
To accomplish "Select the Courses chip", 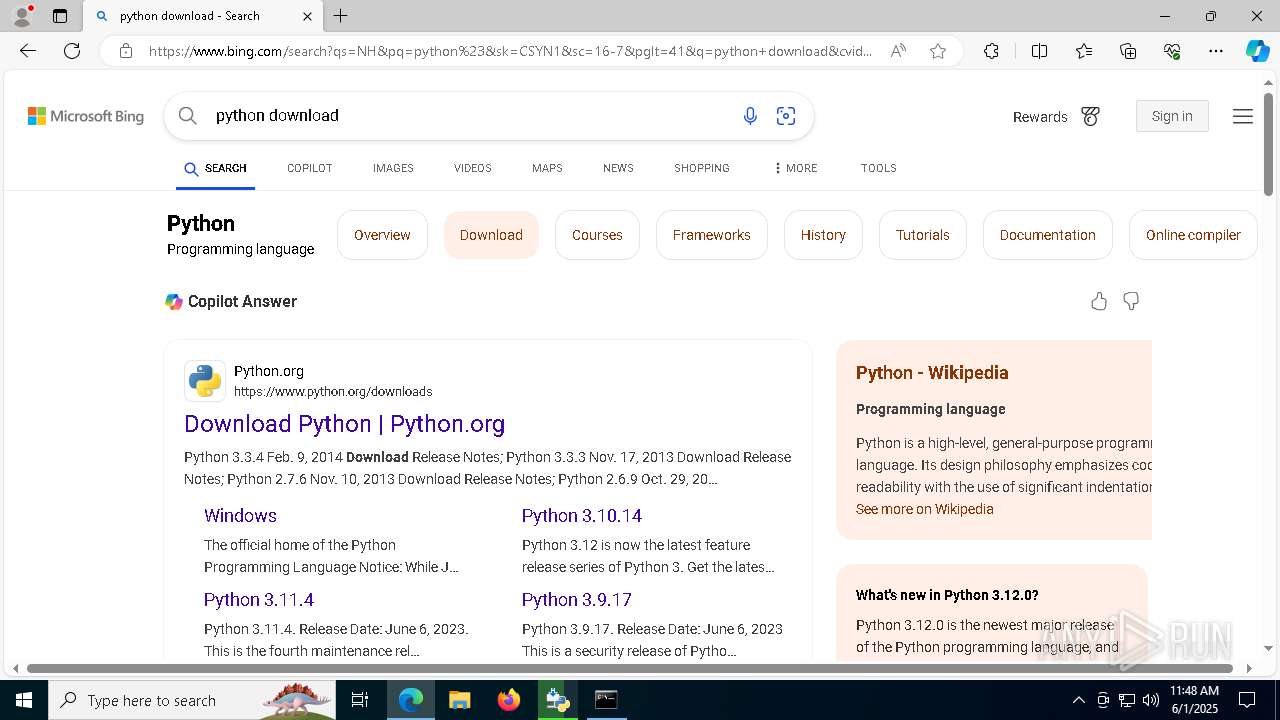I will point(597,235).
